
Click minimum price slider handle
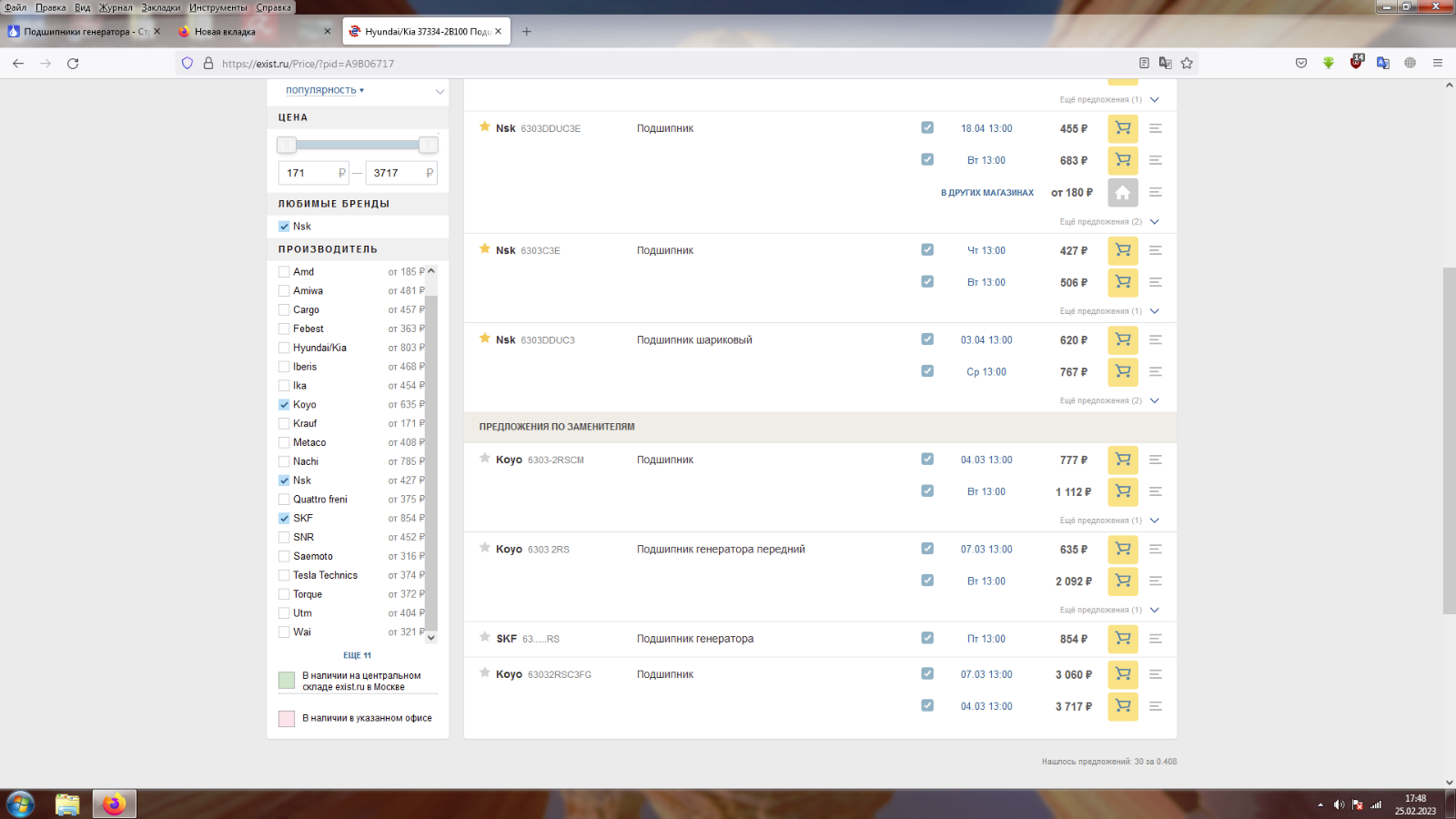[287, 145]
